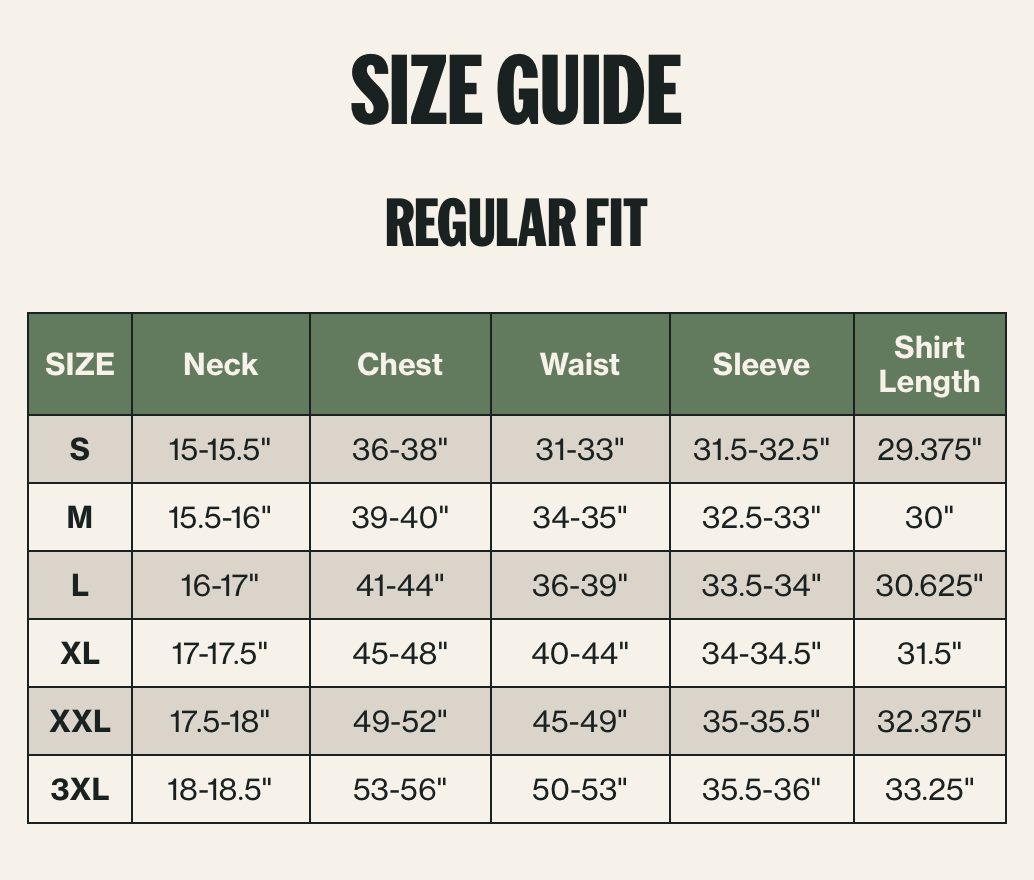Click the 53-56" chest cell

click(x=400, y=789)
